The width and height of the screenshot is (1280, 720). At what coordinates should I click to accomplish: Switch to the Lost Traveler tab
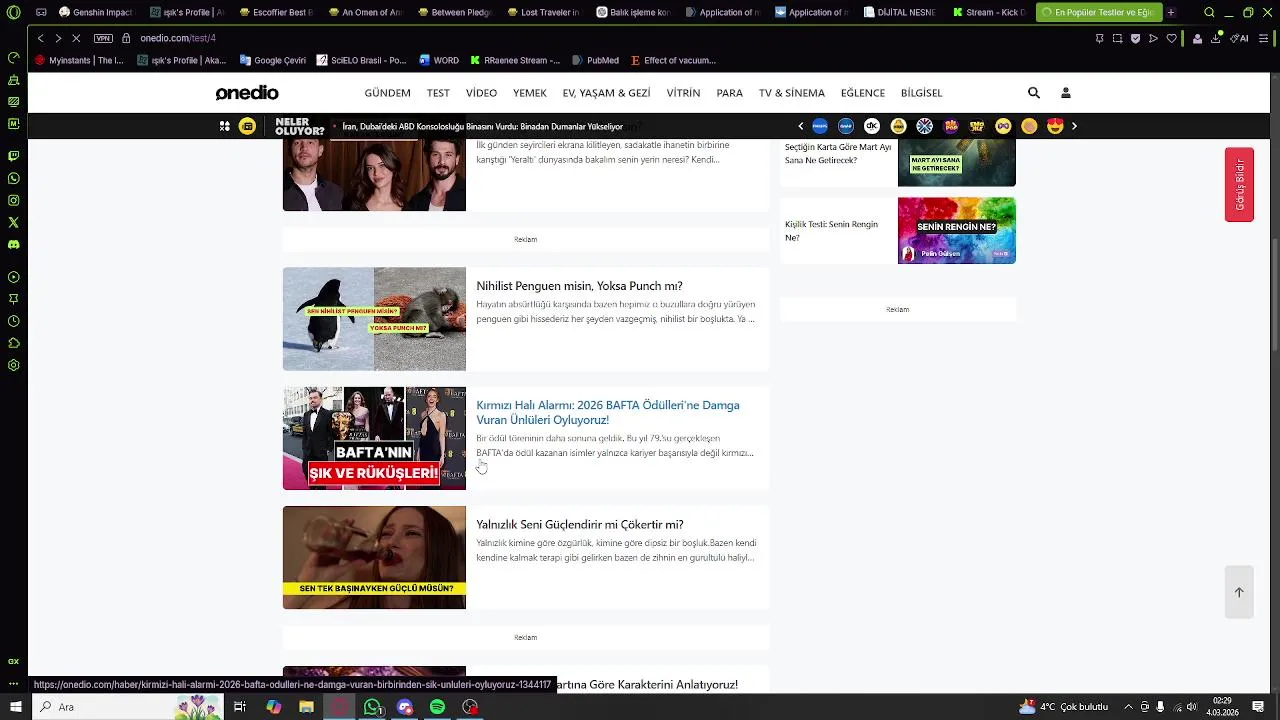point(544,13)
